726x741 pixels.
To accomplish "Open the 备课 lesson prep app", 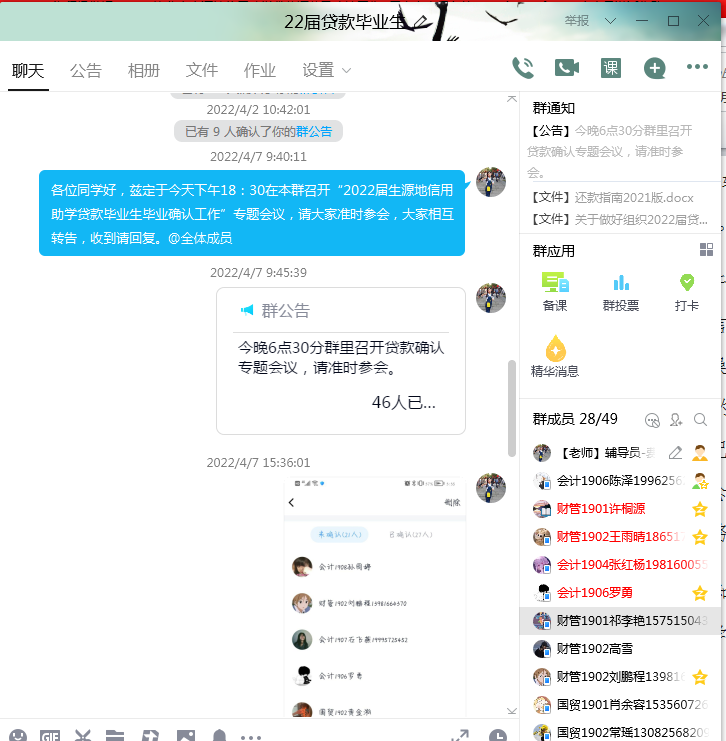I will [554, 293].
